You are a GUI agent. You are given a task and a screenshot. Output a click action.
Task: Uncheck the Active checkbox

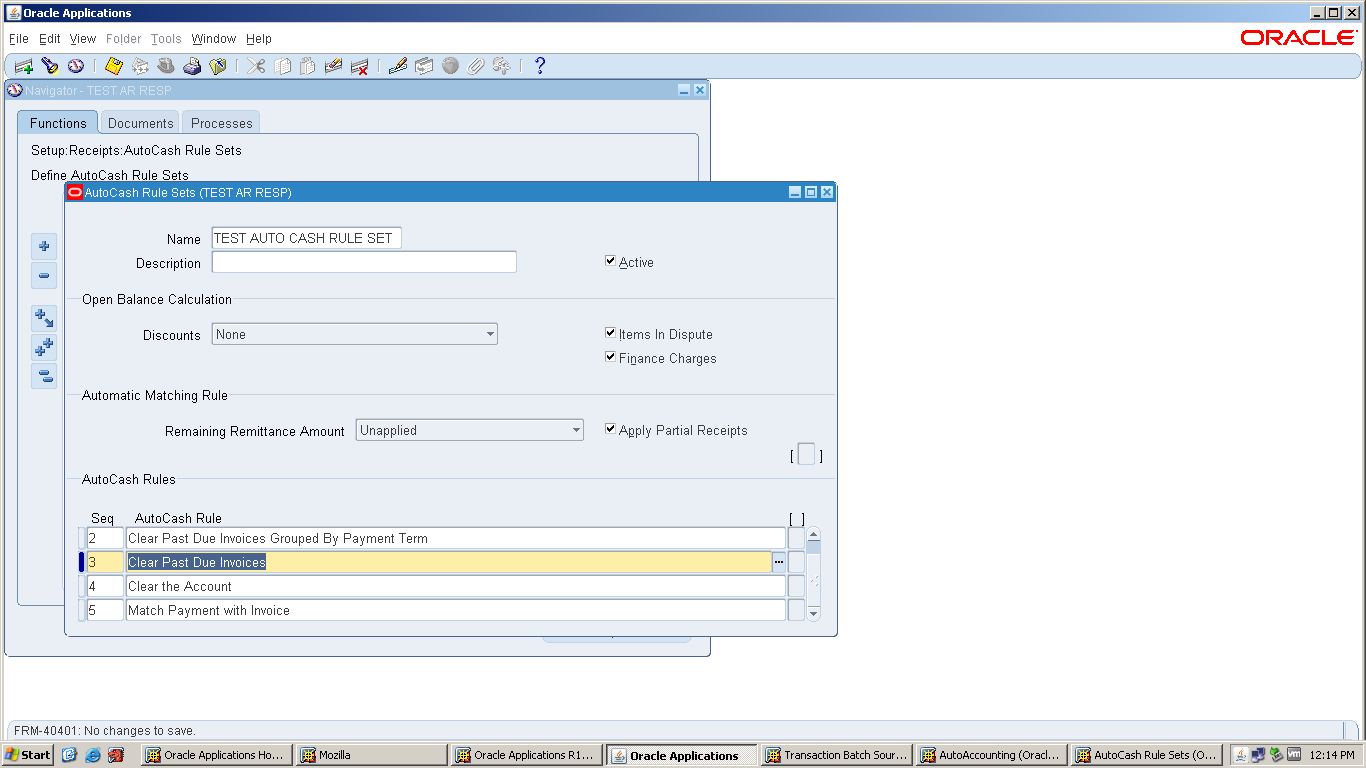pyautogui.click(x=610, y=261)
